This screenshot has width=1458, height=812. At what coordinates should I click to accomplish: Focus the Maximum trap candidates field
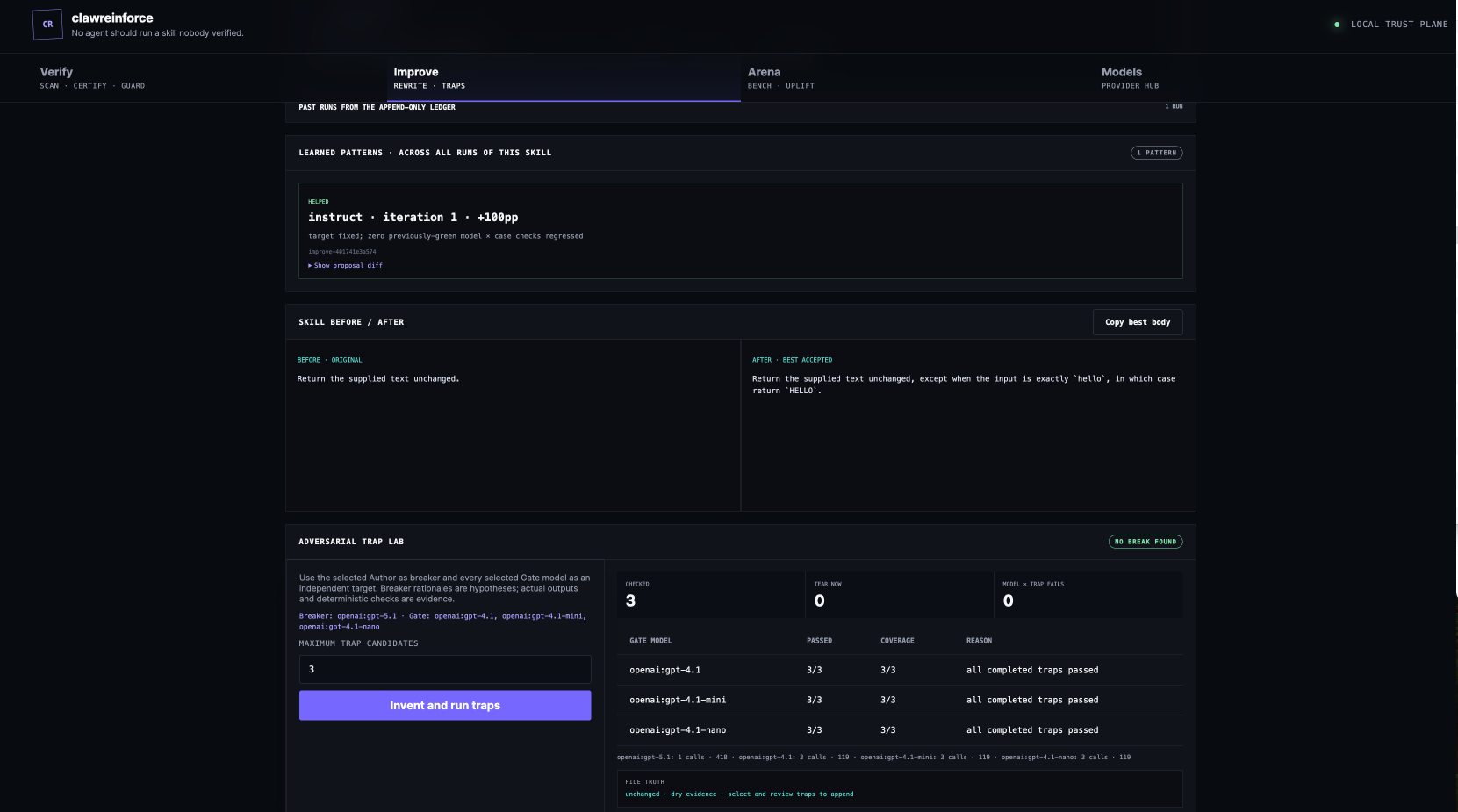[x=445, y=670]
